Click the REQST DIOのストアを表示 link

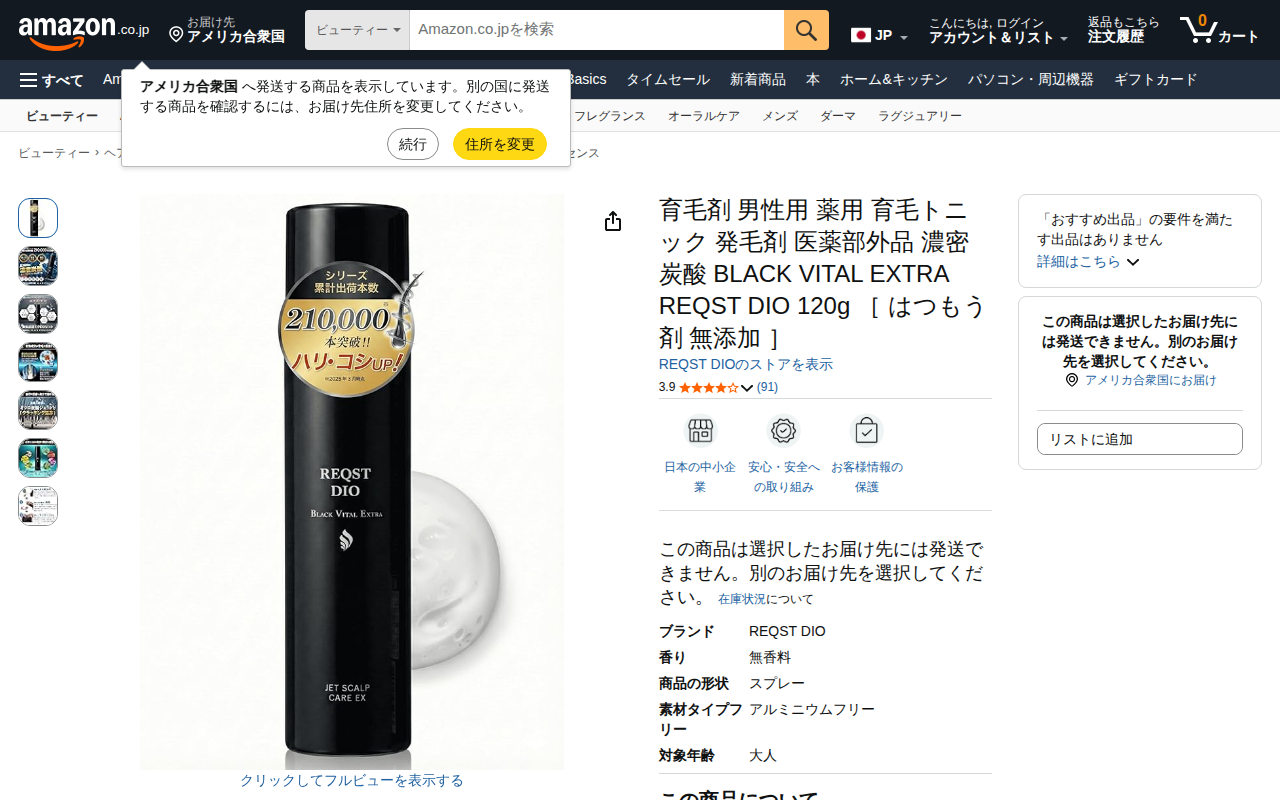click(x=746, y=364)
